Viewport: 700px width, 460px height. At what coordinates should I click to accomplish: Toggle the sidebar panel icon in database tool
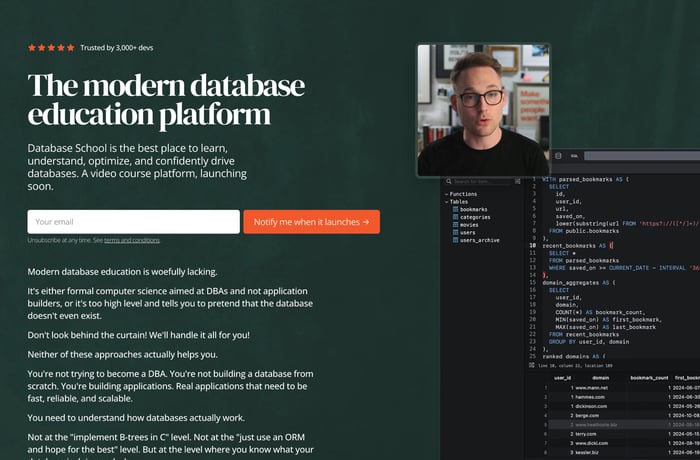point(558,156)
